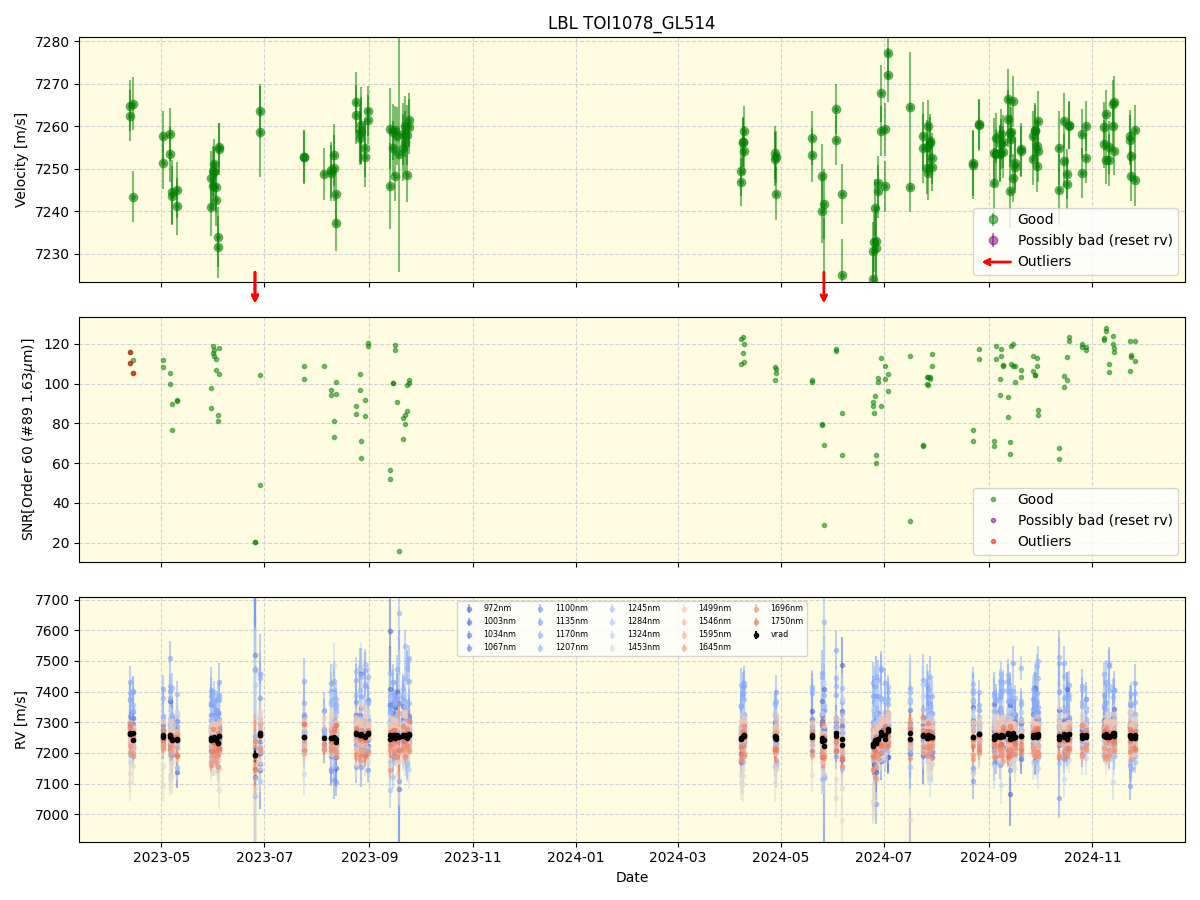Click the 1696nm legend entry
Image resolution: width=1200 pixels, height=900 pixels.
tap(787, 608)
